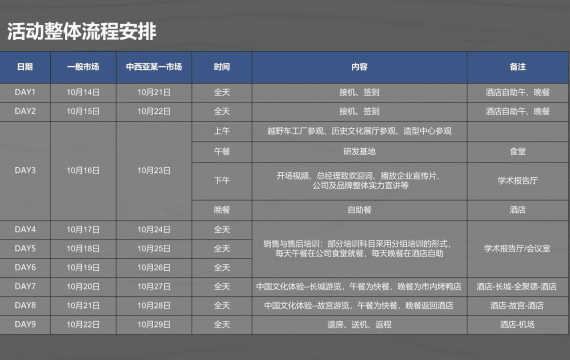Select 全天 in the DAY9 row
The image size is (570, 360).
coord(222,324)
